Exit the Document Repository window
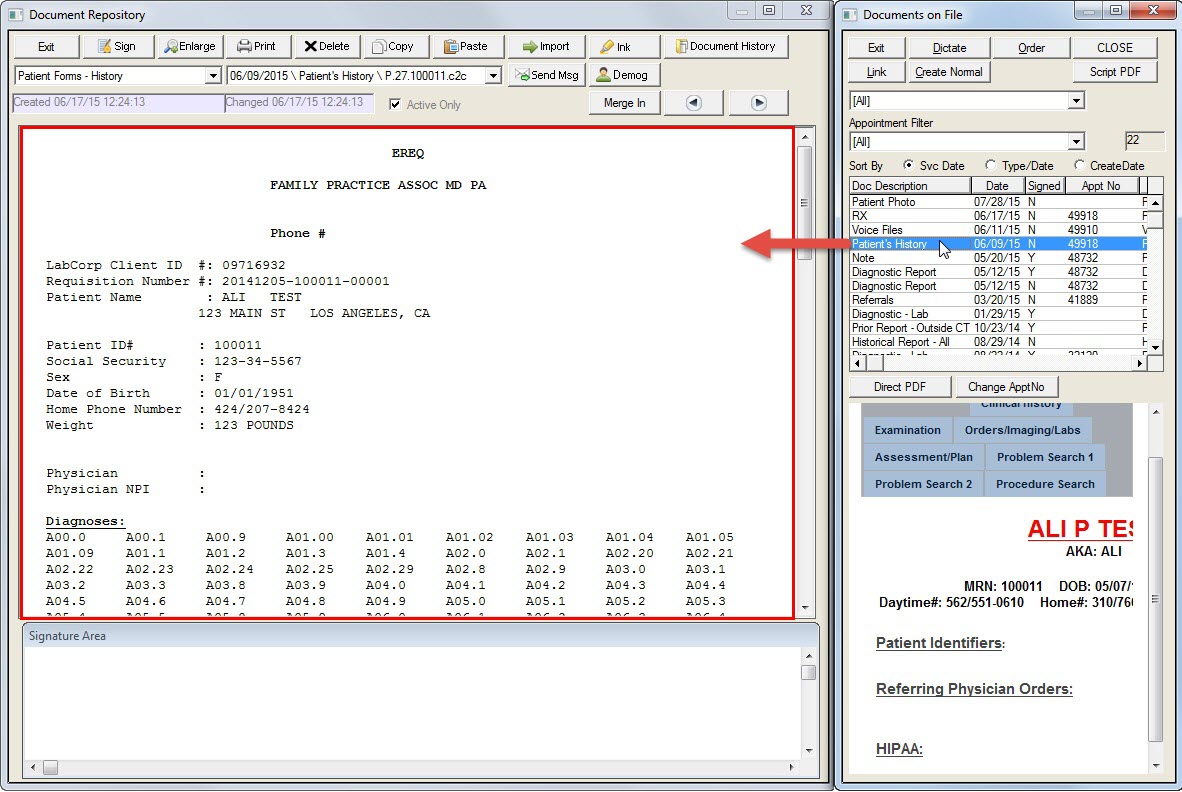 coord(46,47)
